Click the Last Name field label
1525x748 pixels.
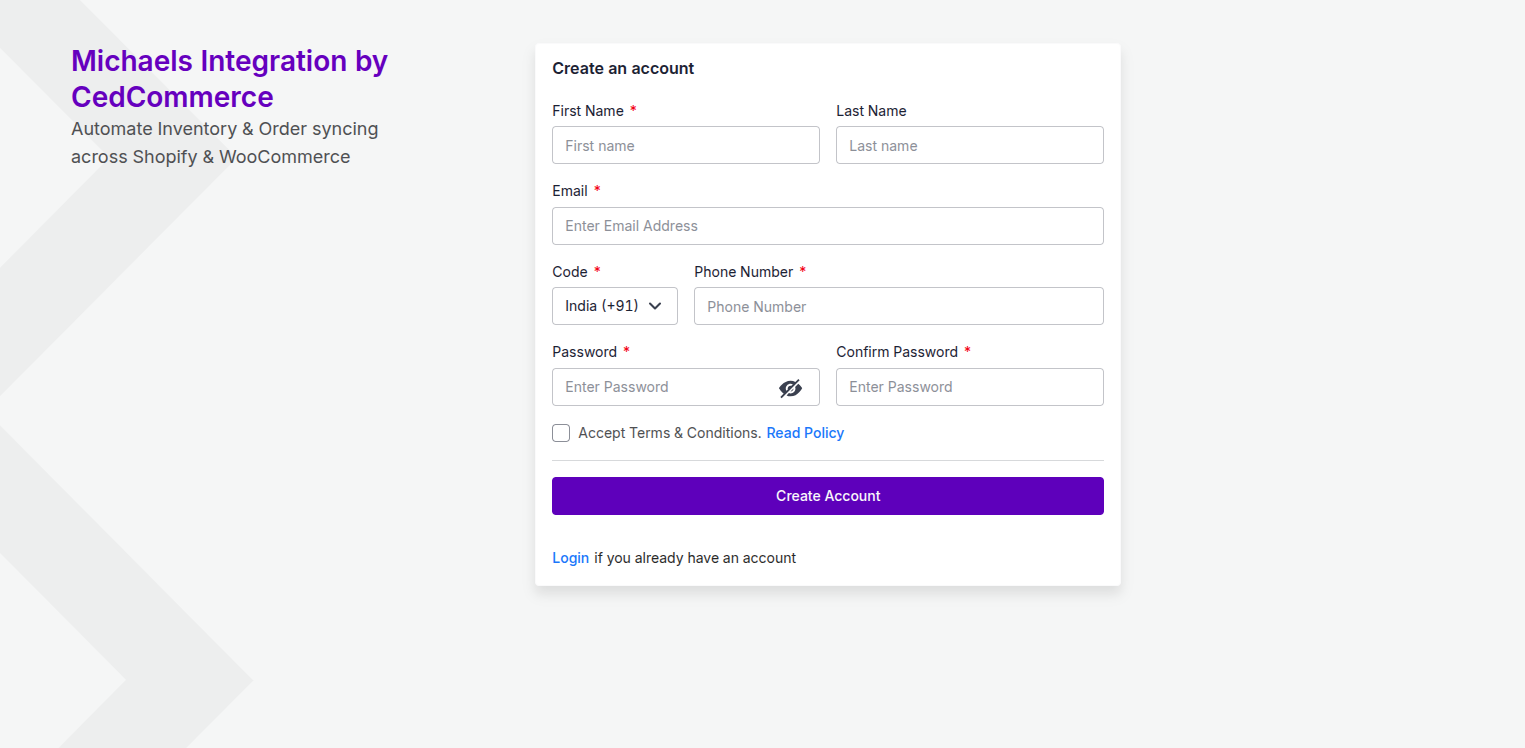(x=871, y=111)
